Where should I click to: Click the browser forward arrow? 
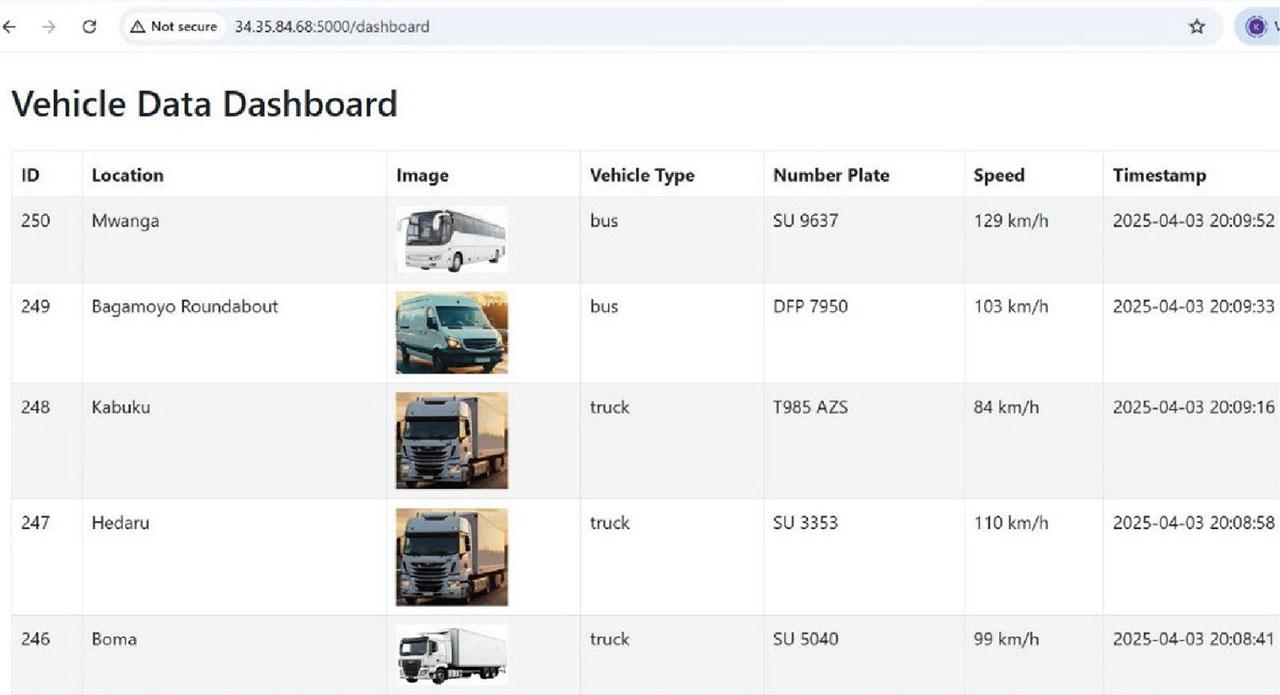tap(49, 27)
